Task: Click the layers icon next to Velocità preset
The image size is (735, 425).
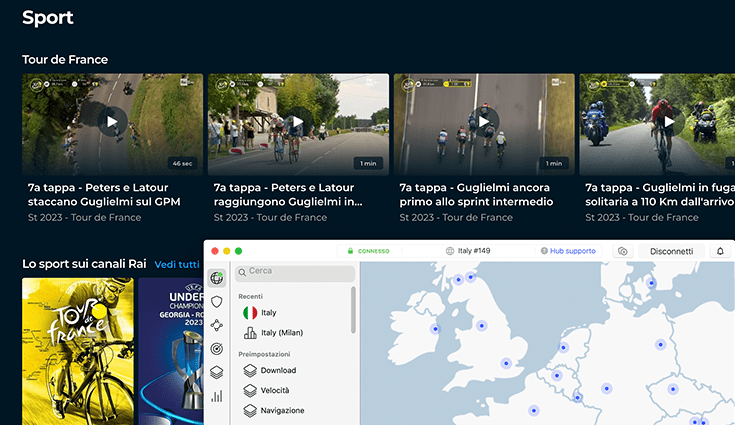Action: coord(250,390)
